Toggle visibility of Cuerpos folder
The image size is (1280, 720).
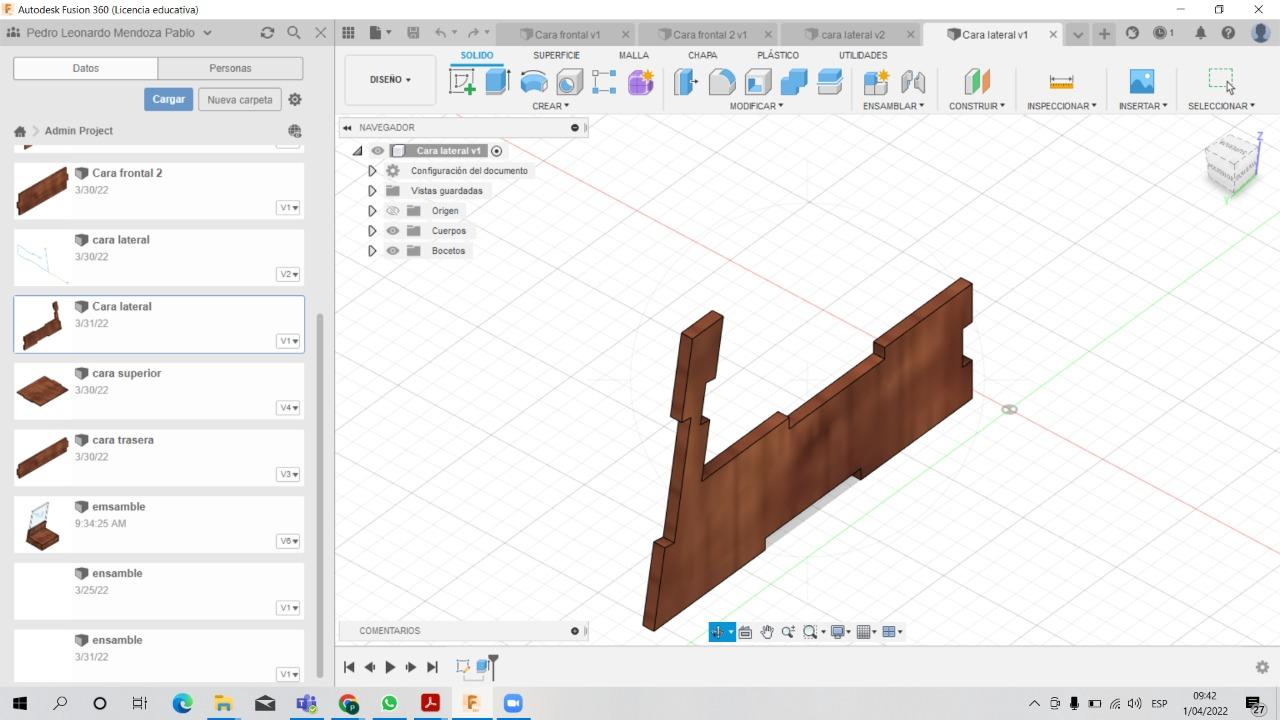click(393, 231)
